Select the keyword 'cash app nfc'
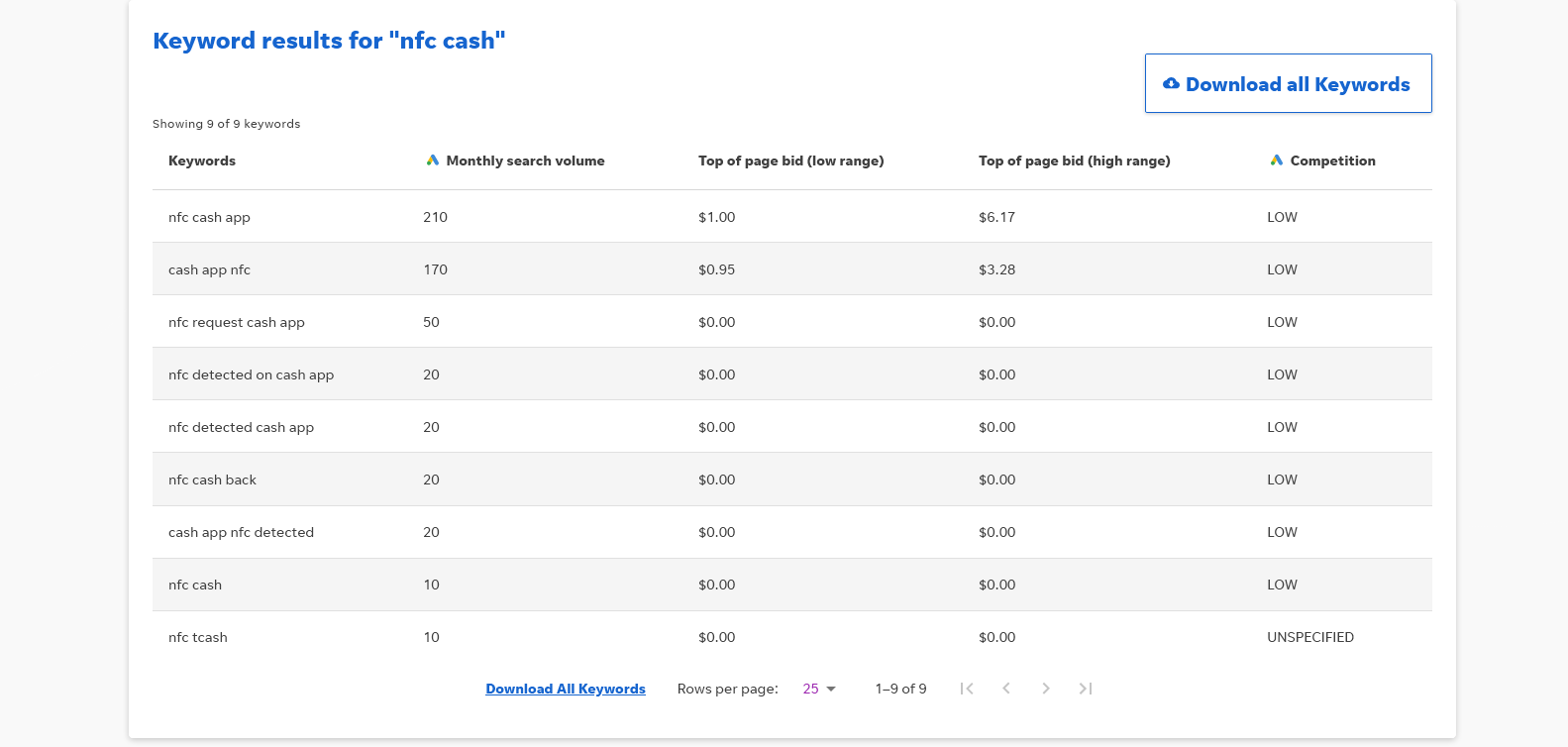Viewport: 1568px width, 747px height. [209, 269]
